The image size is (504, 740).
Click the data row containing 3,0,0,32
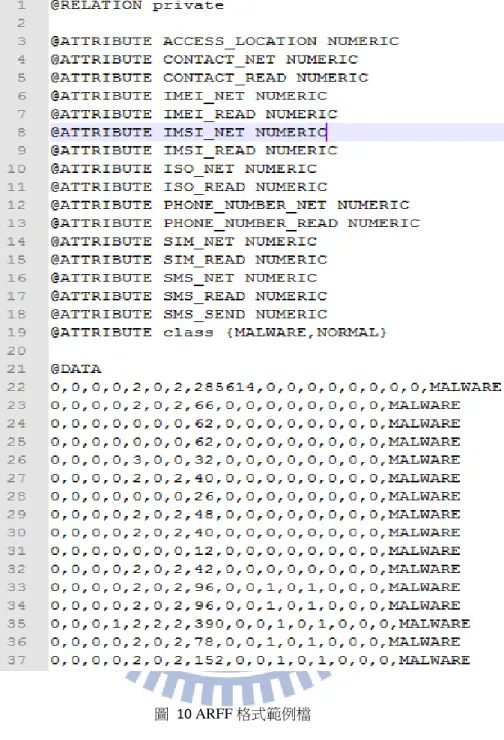pyautogui.click(x=255, y=460)
